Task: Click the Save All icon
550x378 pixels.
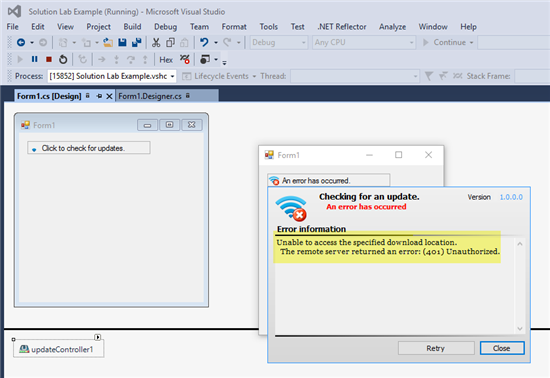Action: [136, 43]
